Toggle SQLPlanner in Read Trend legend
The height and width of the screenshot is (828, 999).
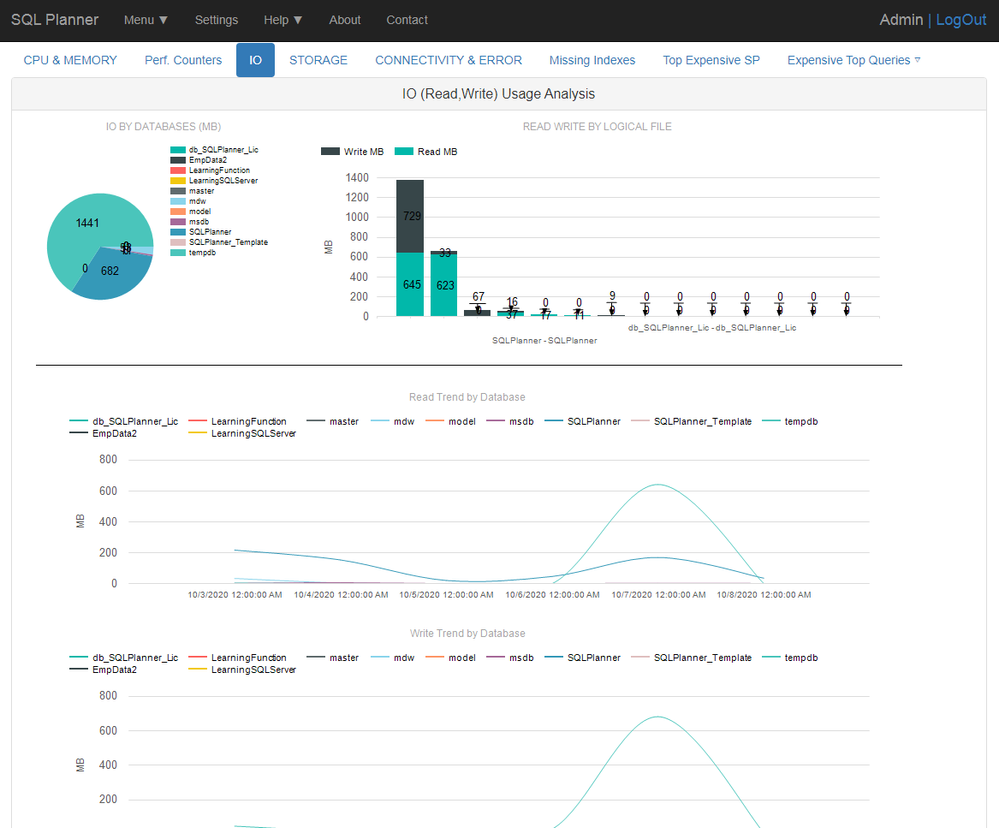click(x=582, y=421)
